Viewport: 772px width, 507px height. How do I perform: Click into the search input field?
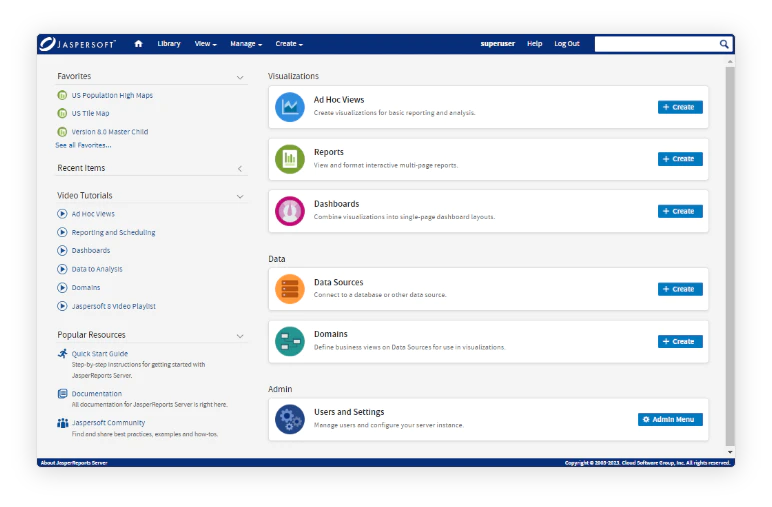656,44
